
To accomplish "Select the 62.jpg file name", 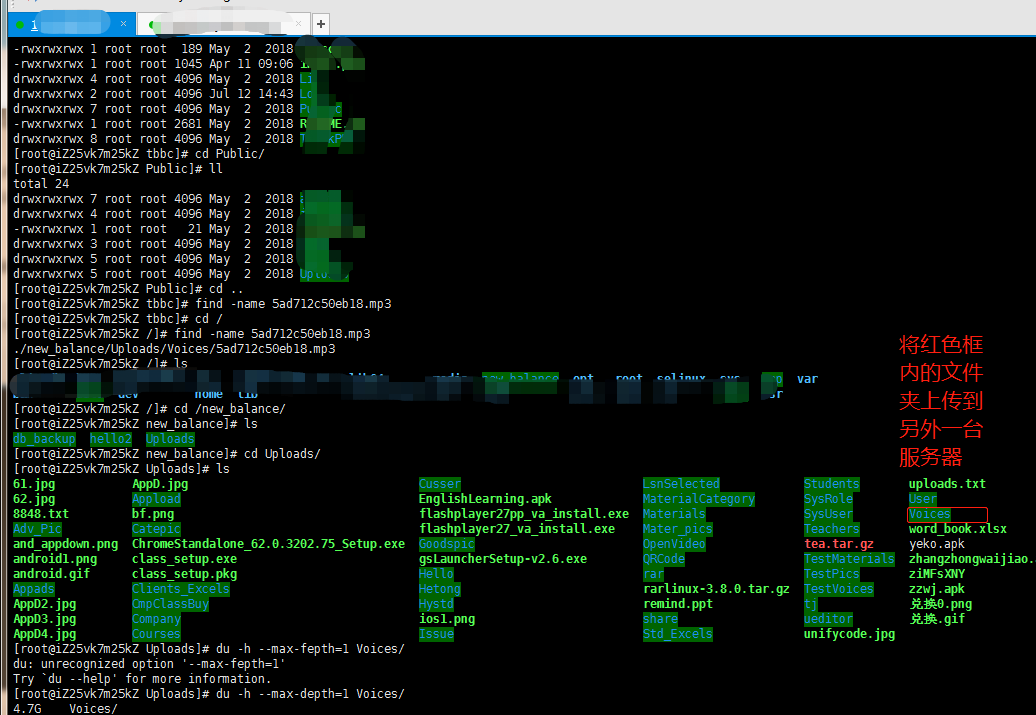I will pos(34,499).
